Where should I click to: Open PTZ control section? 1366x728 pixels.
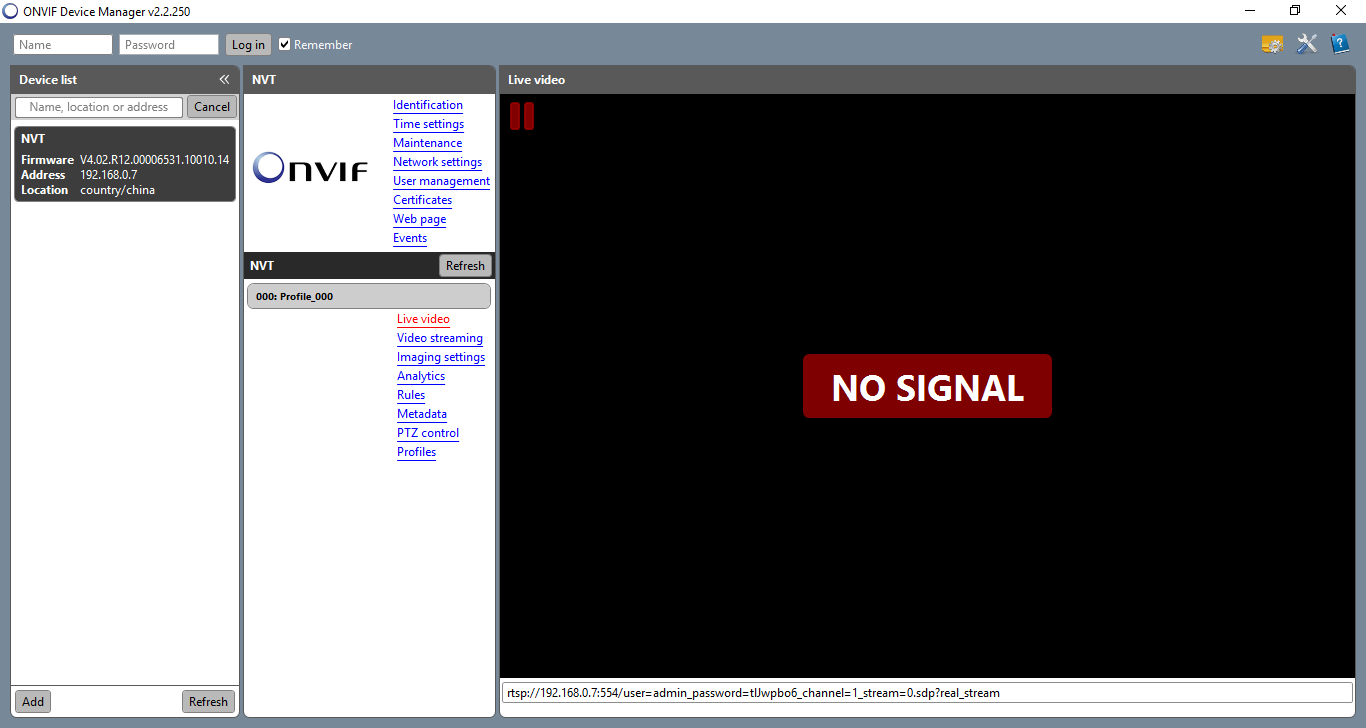[x=427, y=433]
